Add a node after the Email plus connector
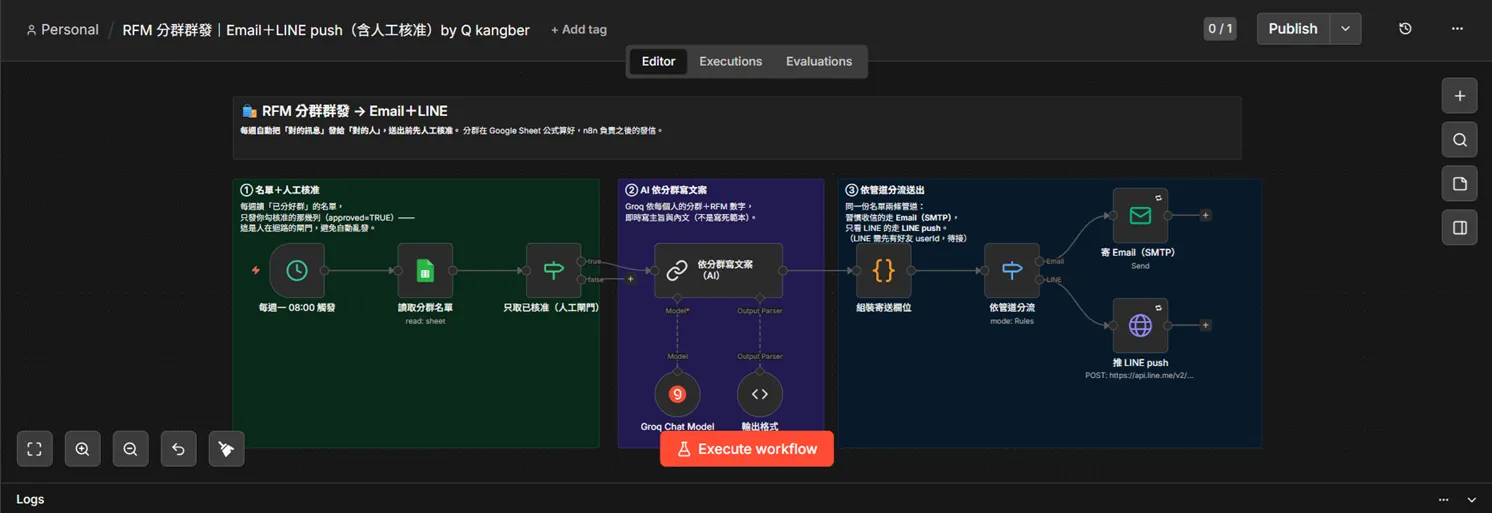The width and height of the screenshot is (1492, 513). coord(1206,215)
